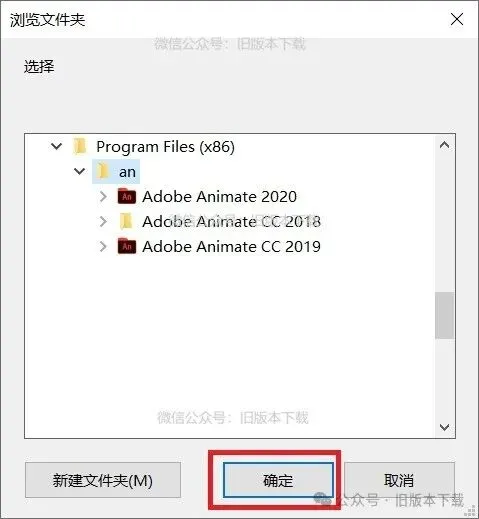Click the scrollbar up arrow

(x=444, y=145)
